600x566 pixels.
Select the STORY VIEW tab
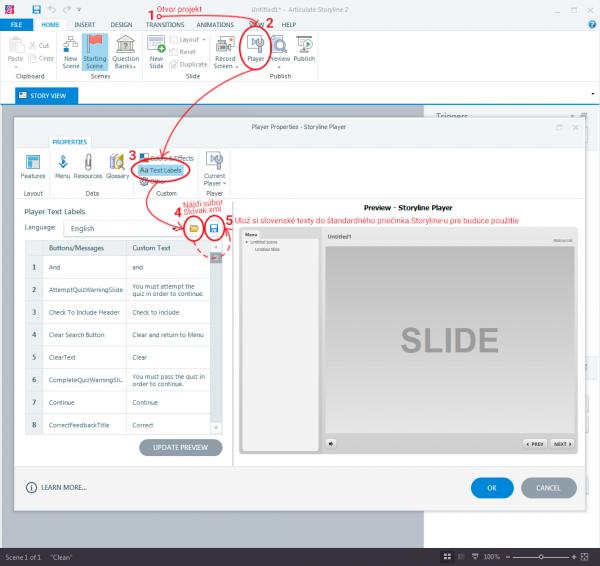[47, 96]
